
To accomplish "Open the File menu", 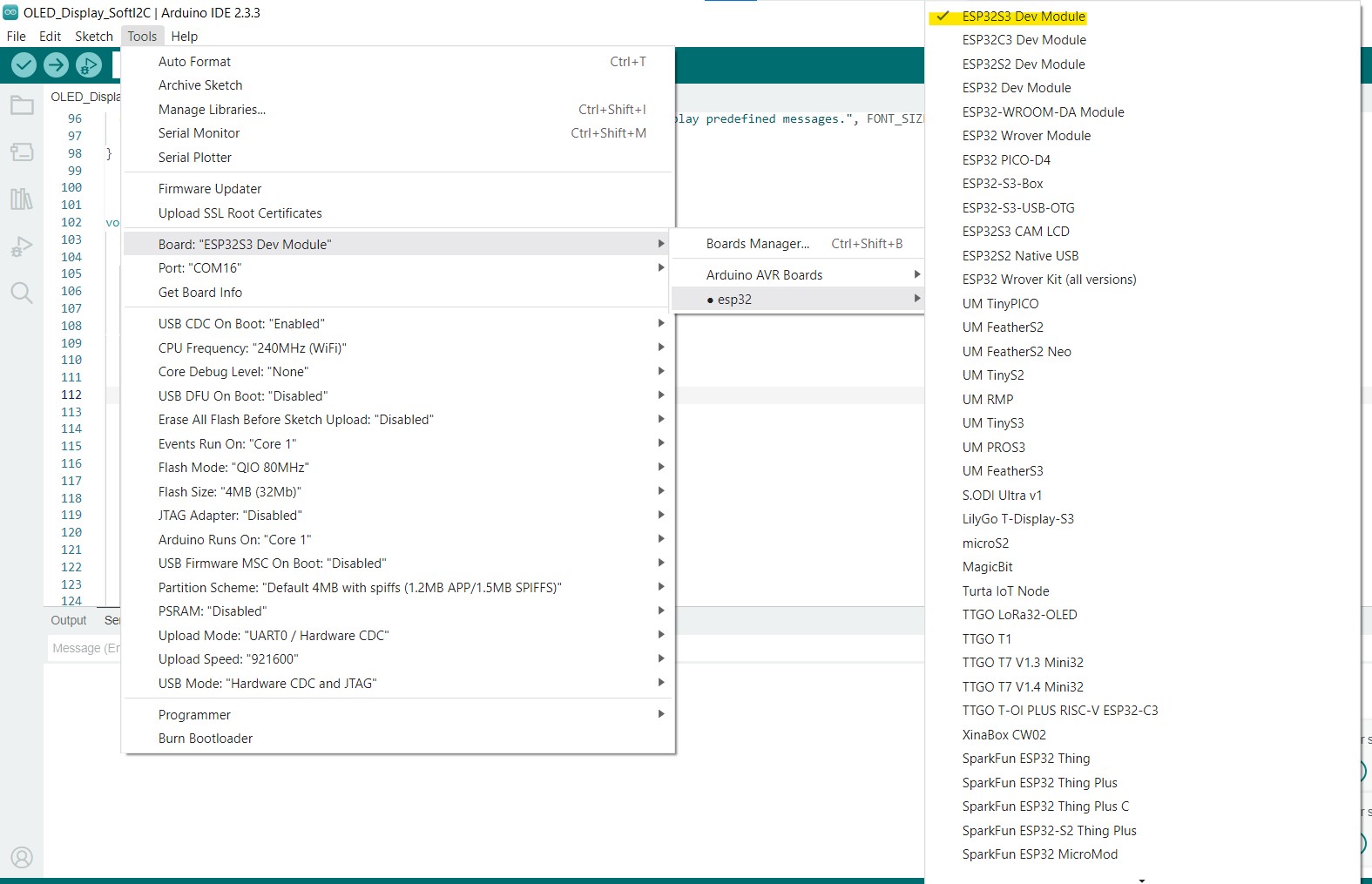I will (17, 37).
